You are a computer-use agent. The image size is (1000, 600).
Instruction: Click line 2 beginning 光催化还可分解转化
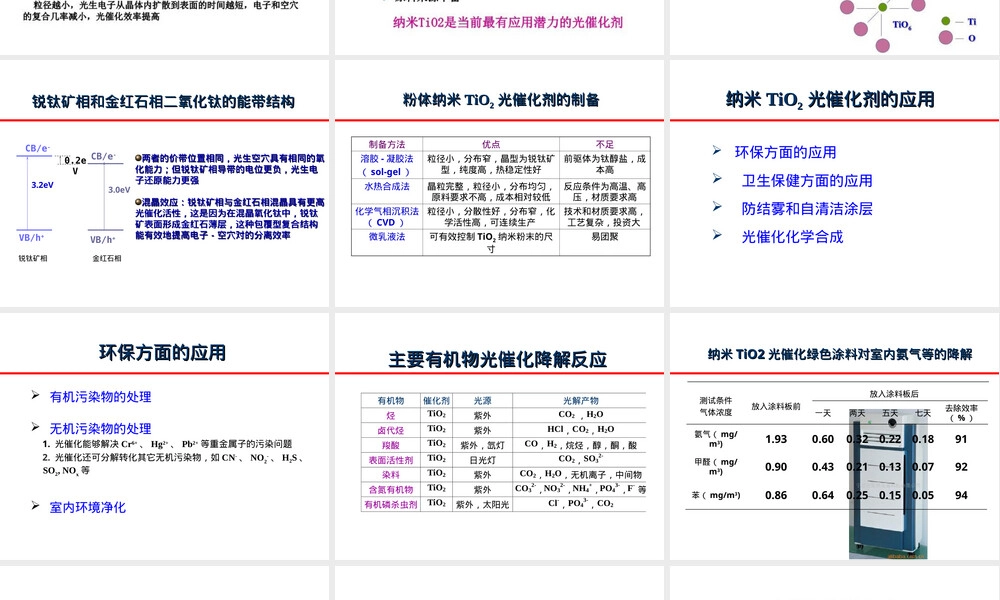coord(172,464)
